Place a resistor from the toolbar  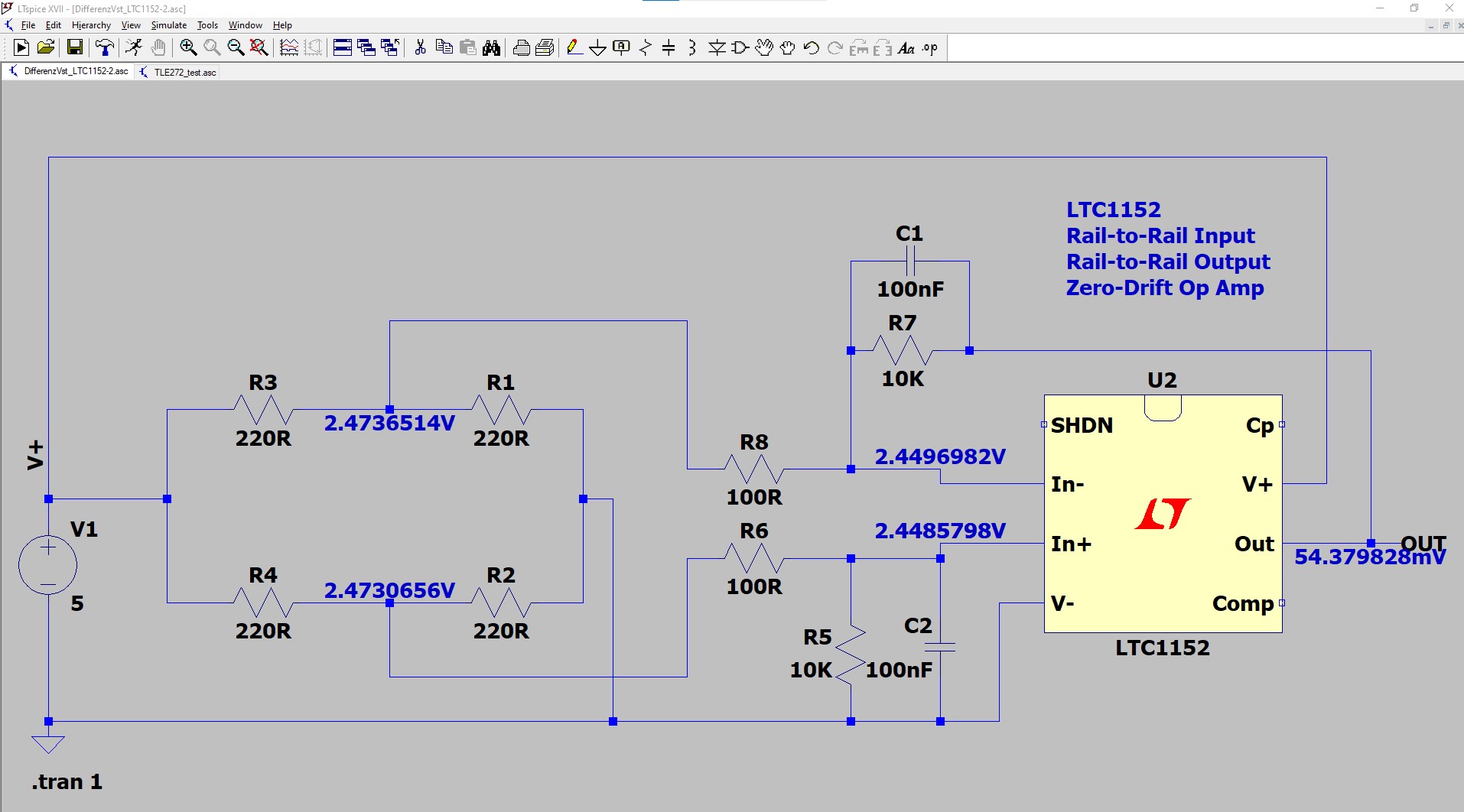coord(645,48)
